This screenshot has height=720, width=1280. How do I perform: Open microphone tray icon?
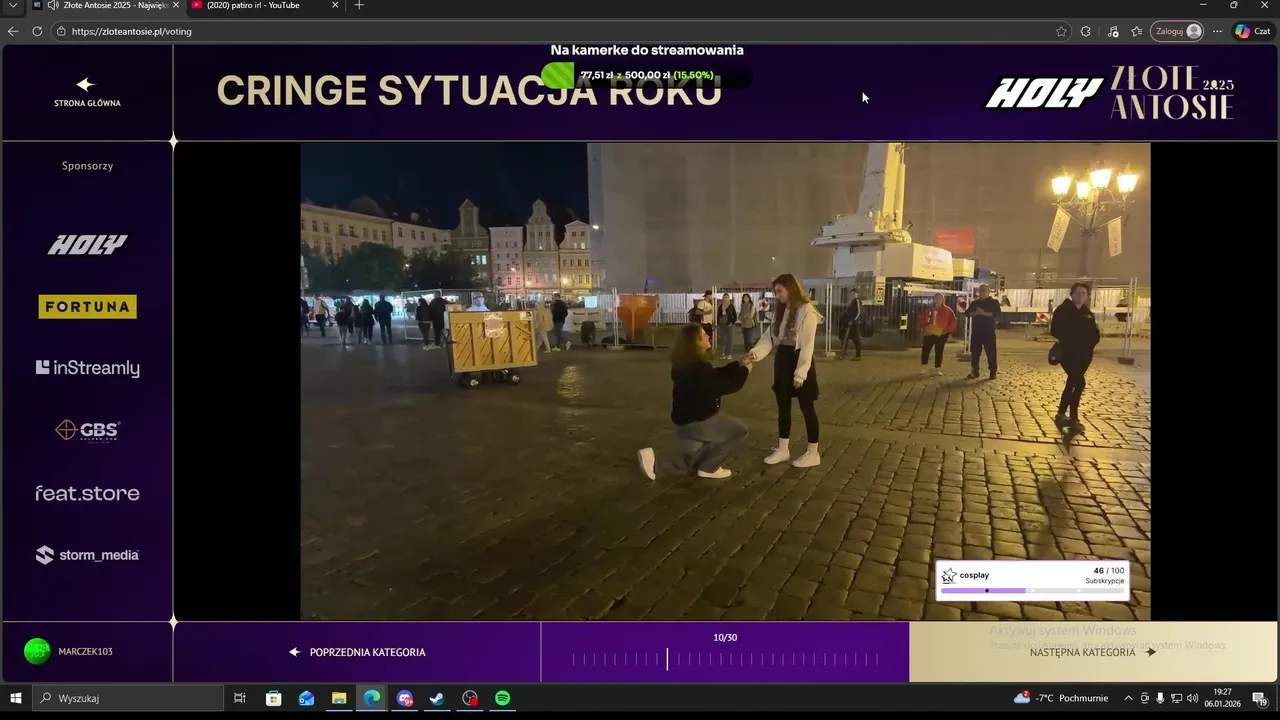tap(1160, 698)
